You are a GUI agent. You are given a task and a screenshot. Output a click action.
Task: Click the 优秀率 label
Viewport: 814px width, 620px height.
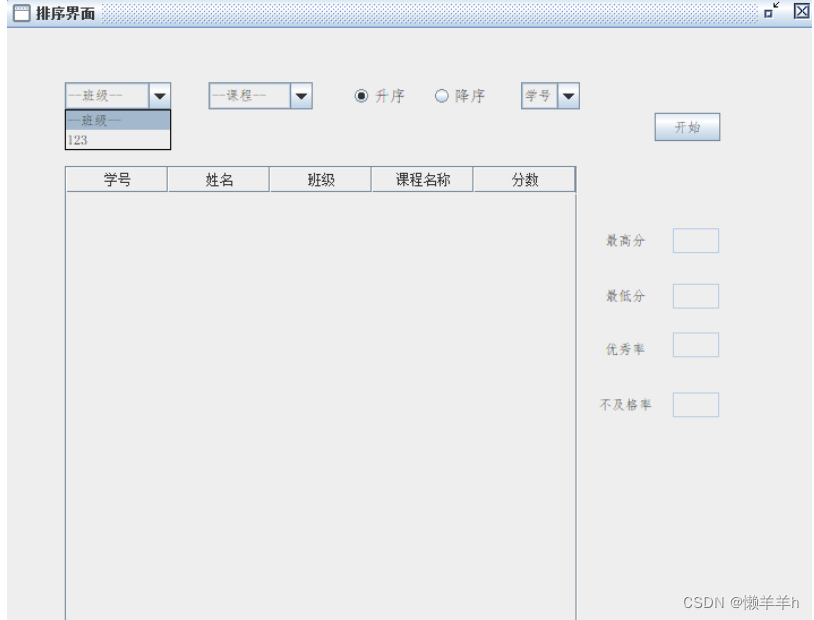coord(626,349)
